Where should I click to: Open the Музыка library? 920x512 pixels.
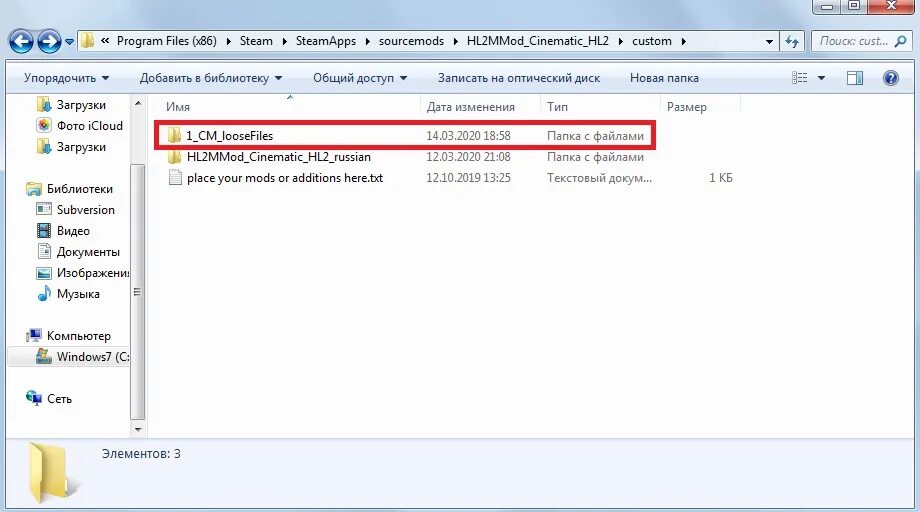(x=68, y=294)
